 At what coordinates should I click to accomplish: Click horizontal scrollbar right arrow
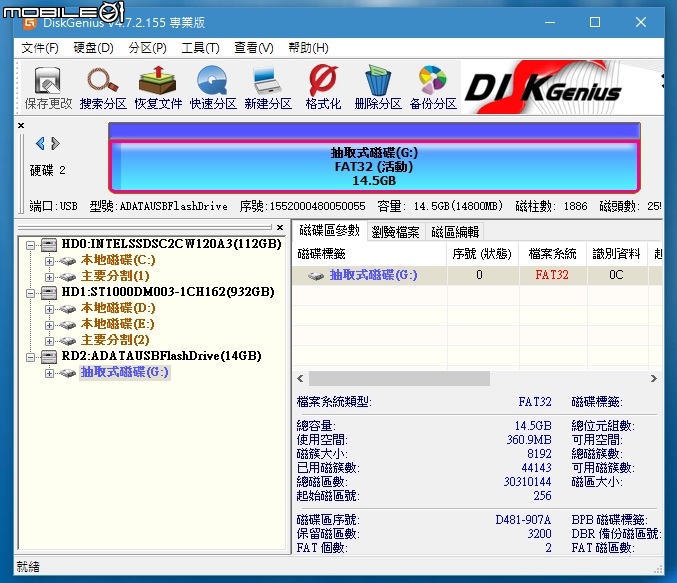click(x=654, y=379)
